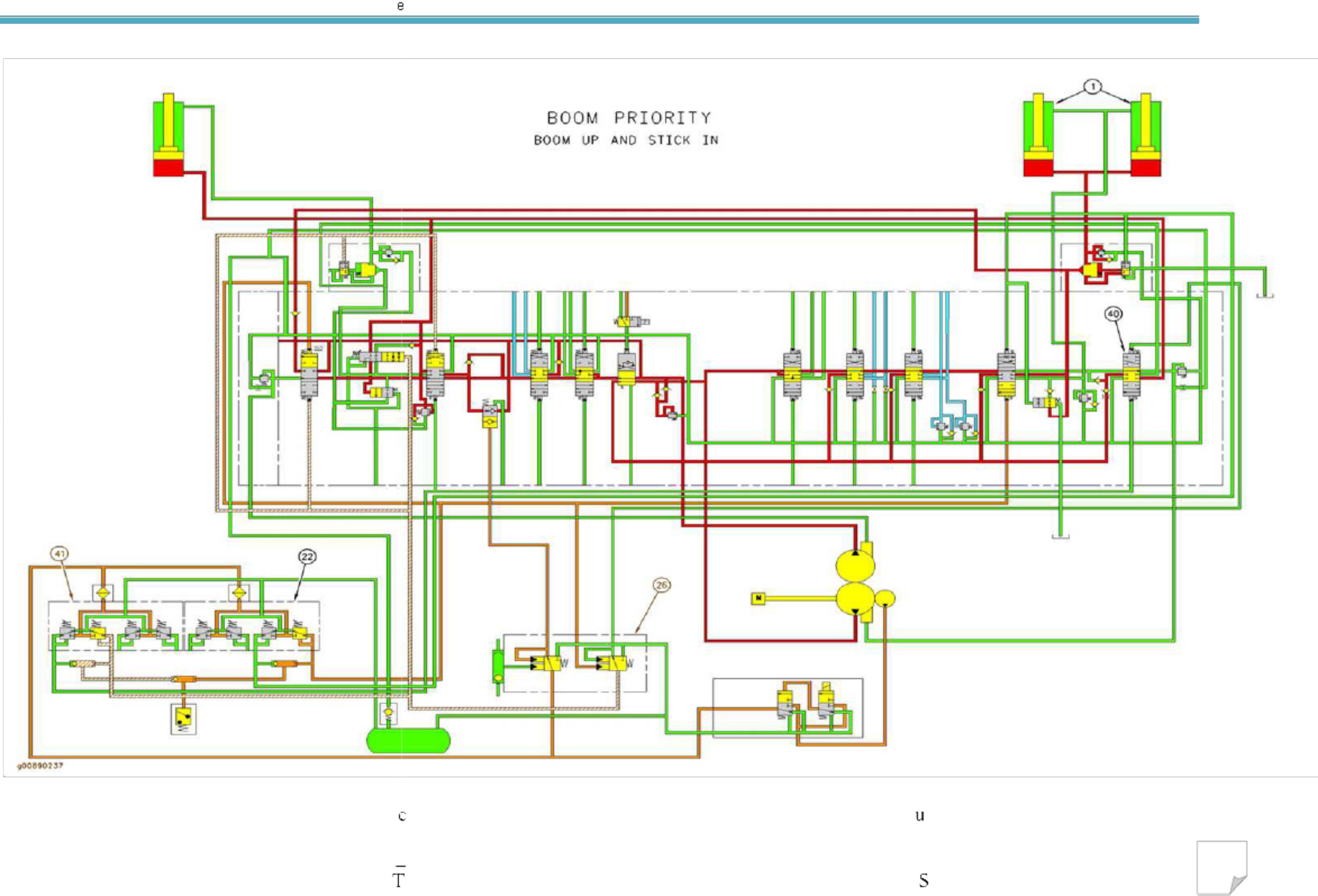Click callout number 1 above the boom cylinders
Image resolution: width=1318 pixels, height=896 pixels.
click(1092, 87)
